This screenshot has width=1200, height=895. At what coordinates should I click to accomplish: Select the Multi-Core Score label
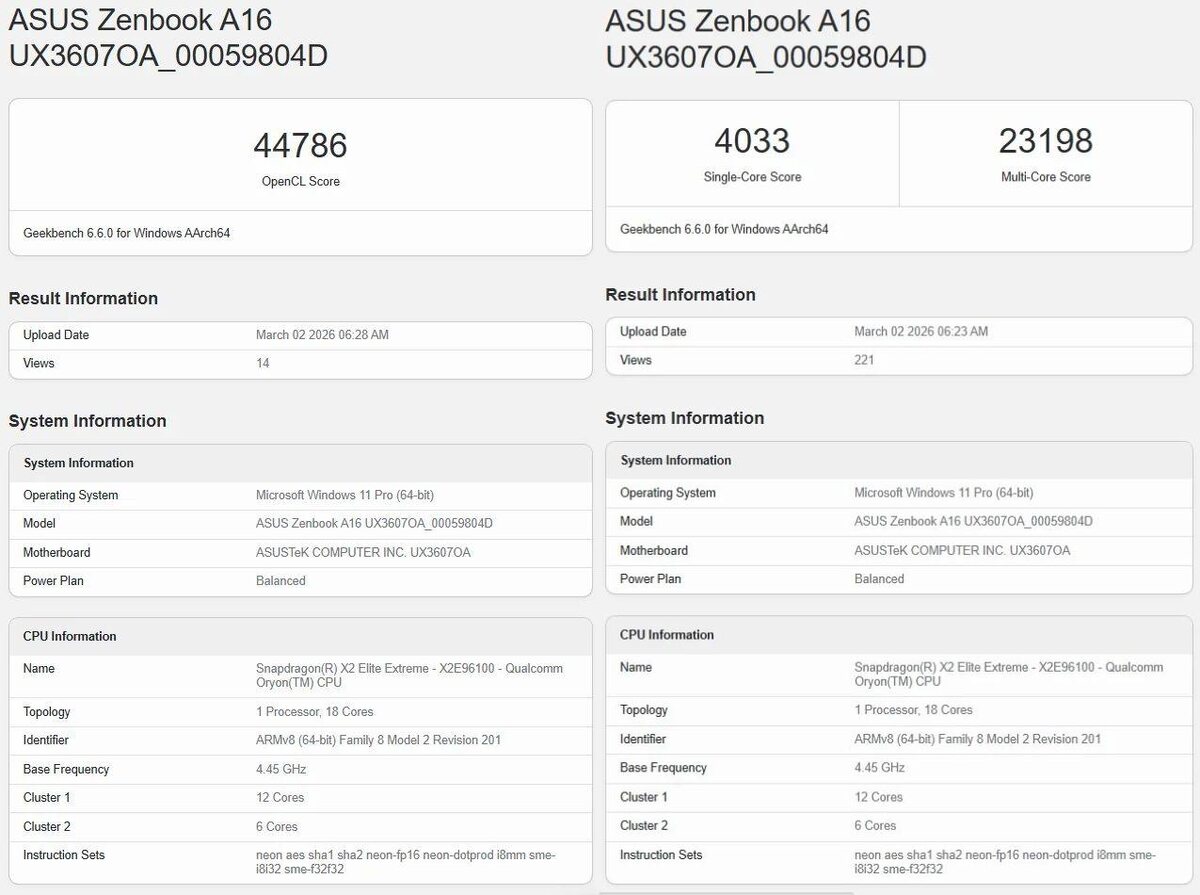click(x=1045, y=177)
